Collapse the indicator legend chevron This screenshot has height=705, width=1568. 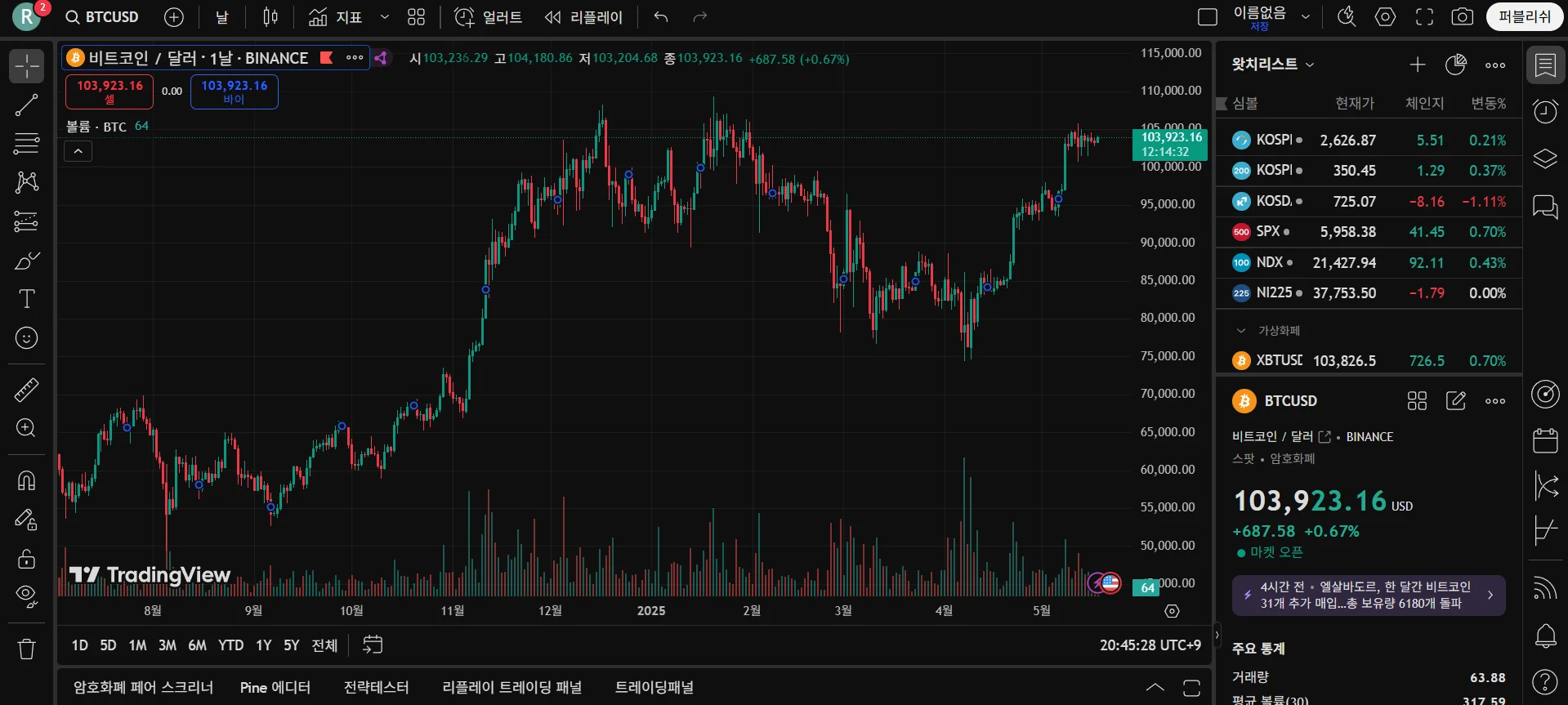coord(78,151)
